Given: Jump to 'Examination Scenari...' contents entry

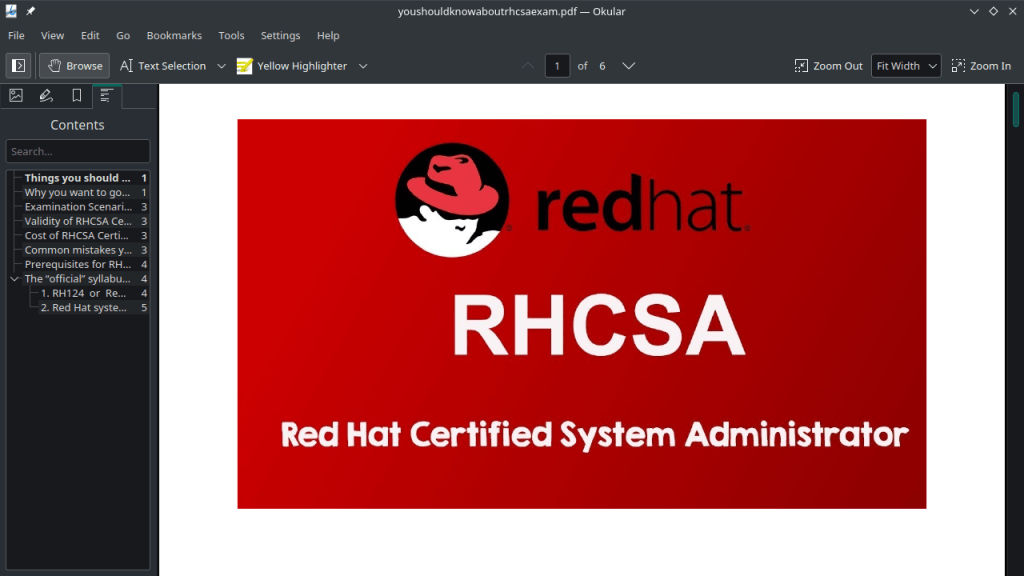Looking at the screenshot, I should coord(78,207).
